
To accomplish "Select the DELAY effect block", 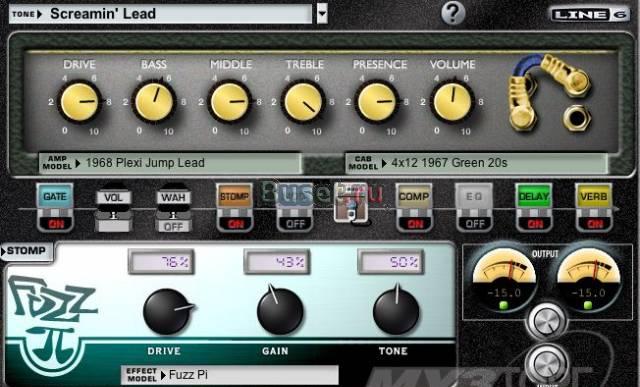I will [x=534, y=197].
